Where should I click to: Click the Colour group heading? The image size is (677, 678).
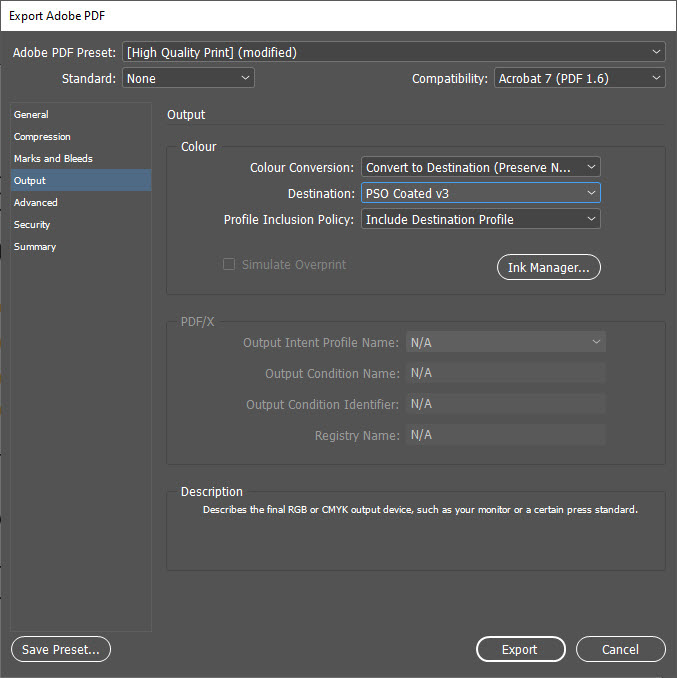[x=198, y=147]
